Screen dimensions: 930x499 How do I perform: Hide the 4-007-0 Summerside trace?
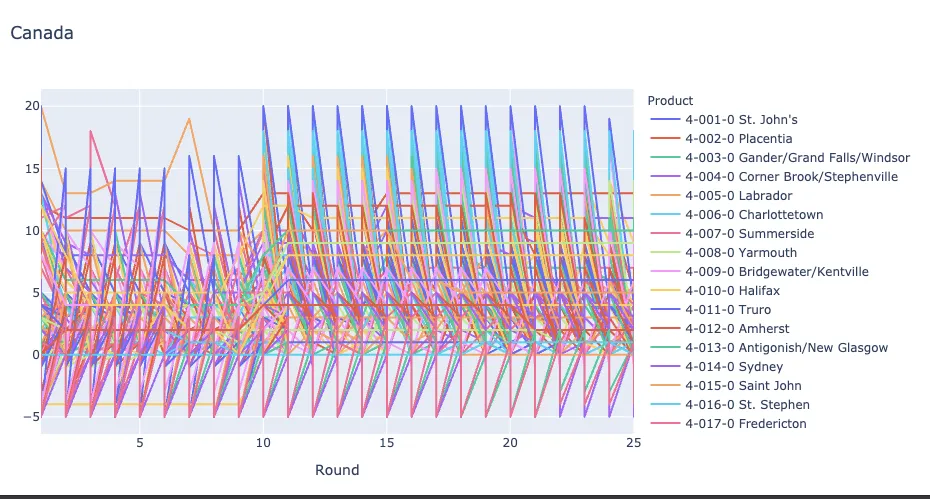(732, 234)
